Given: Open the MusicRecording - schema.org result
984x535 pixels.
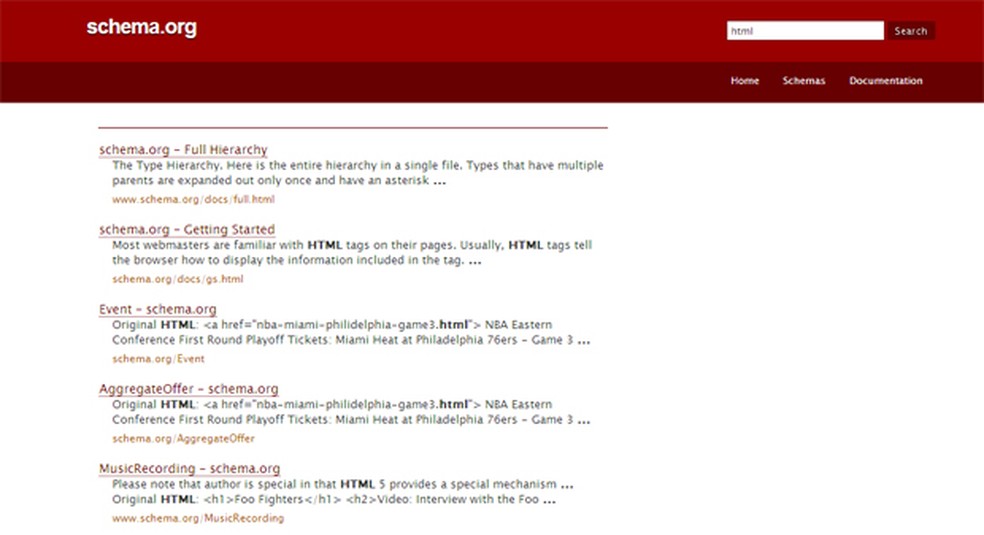Looking at the screenshot, I should pos(190,469).
